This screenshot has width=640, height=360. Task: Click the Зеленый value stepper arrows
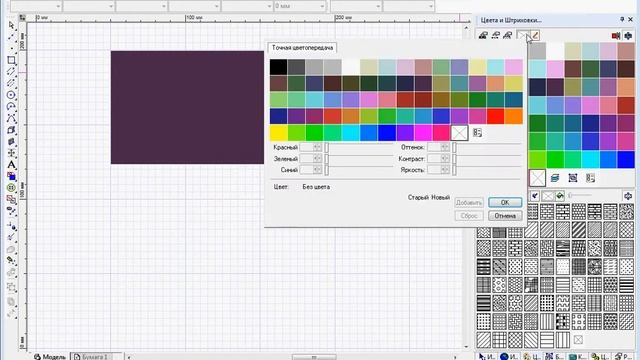(x=317, y=158)
